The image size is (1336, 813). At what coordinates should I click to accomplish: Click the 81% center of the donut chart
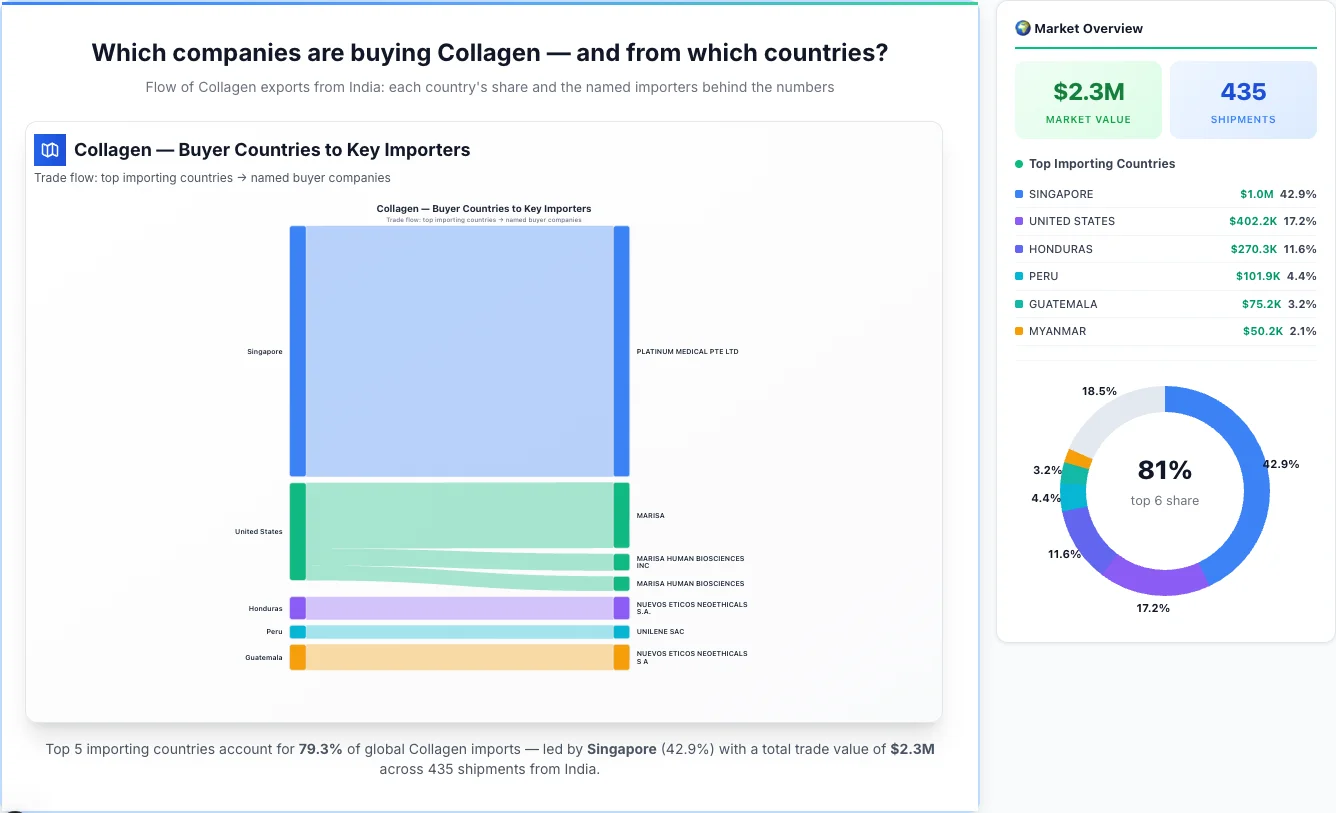coord(1164,469)
